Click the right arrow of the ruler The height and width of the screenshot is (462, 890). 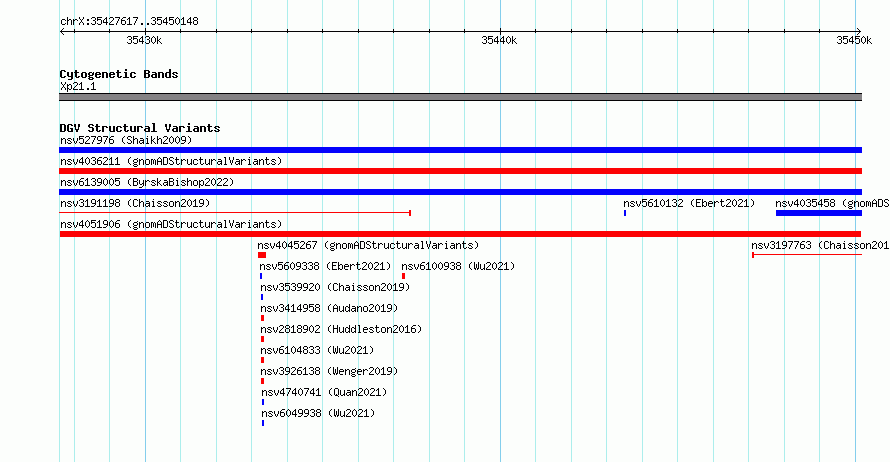[858, 32]
